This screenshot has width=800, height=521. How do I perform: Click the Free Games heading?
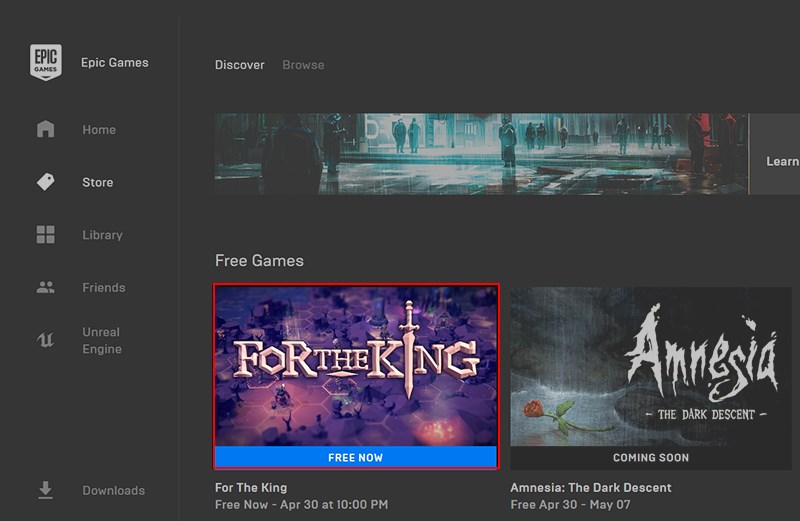click(259, 261)
